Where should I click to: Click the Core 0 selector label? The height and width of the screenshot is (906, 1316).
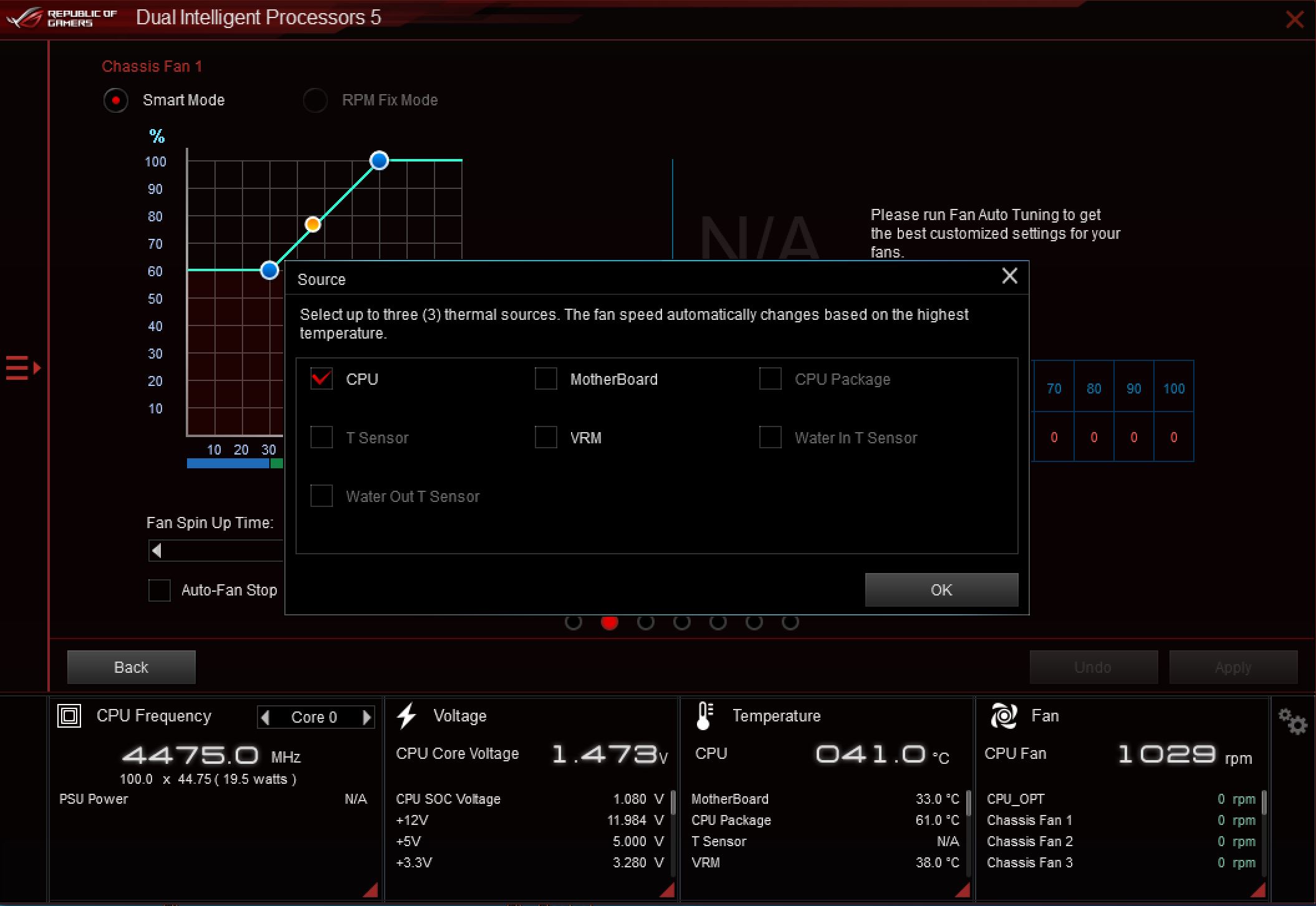(x=314, y=717)
